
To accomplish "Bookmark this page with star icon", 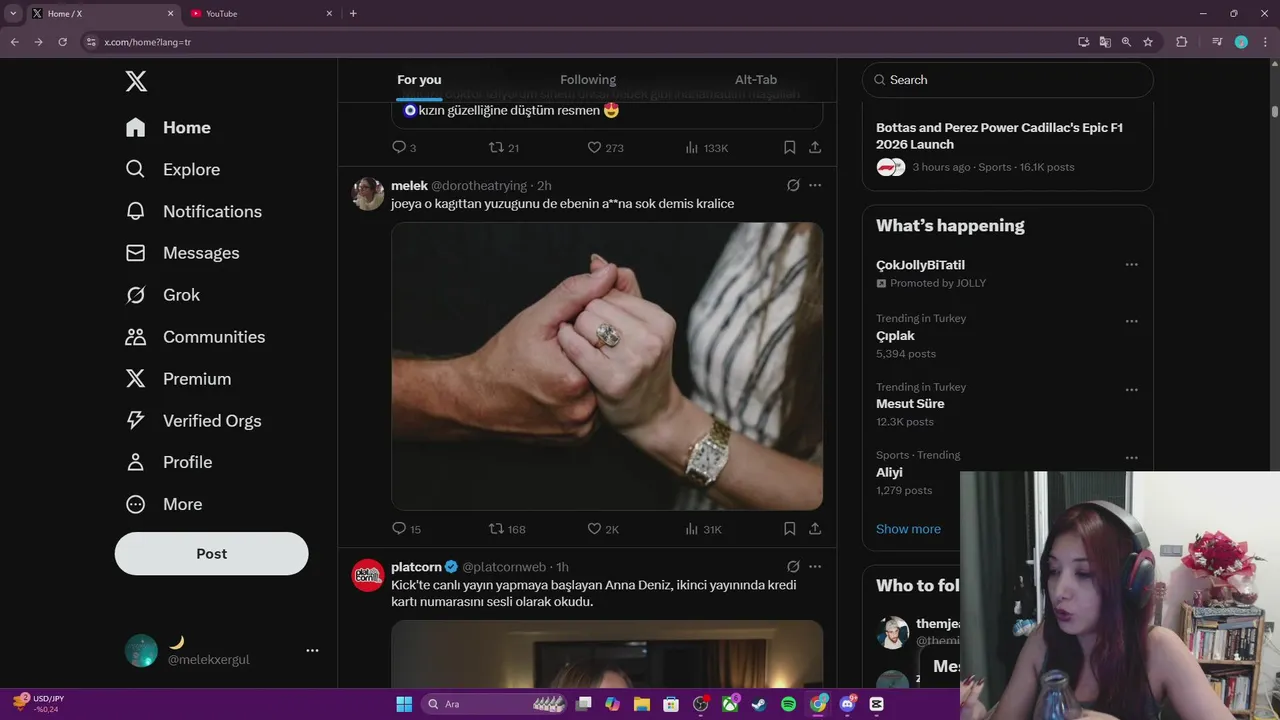I will tap(1148, 42).
